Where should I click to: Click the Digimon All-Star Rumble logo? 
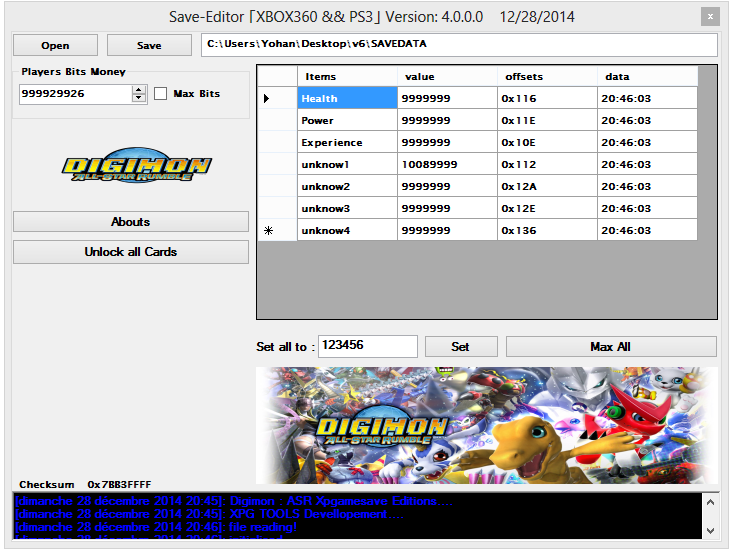(136, 168)
